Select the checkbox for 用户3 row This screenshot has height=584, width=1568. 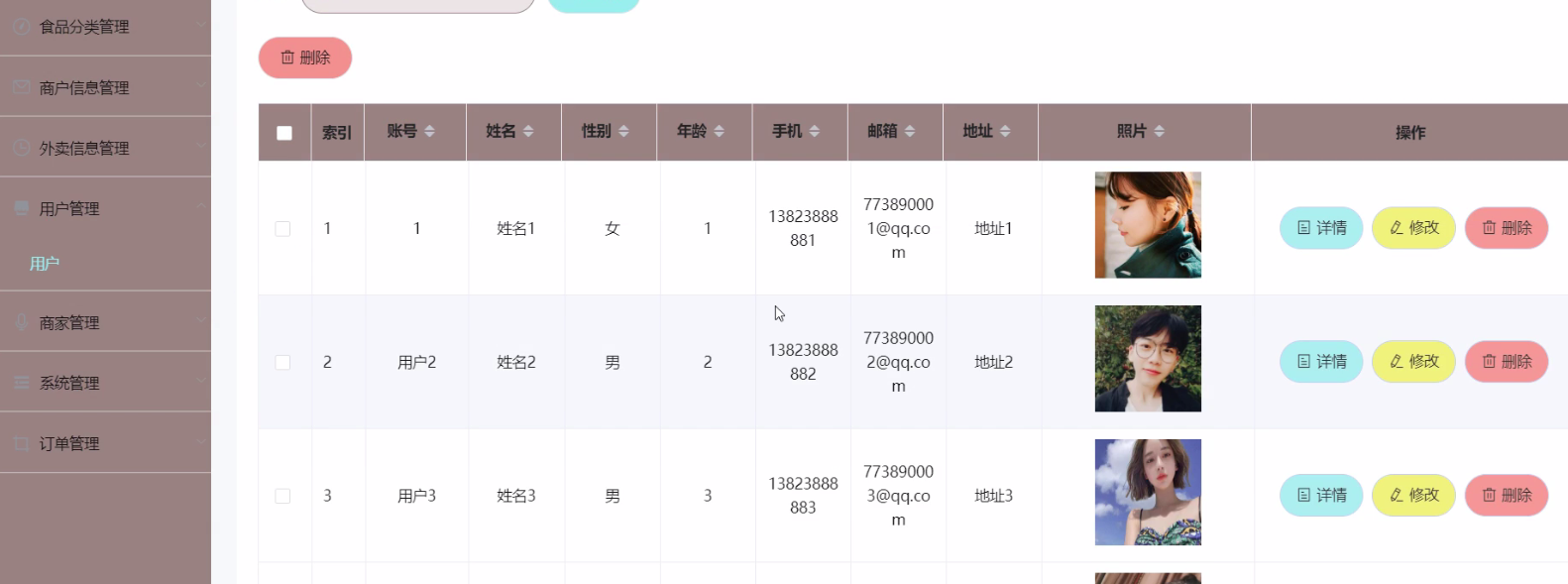(x=282, y=496)
